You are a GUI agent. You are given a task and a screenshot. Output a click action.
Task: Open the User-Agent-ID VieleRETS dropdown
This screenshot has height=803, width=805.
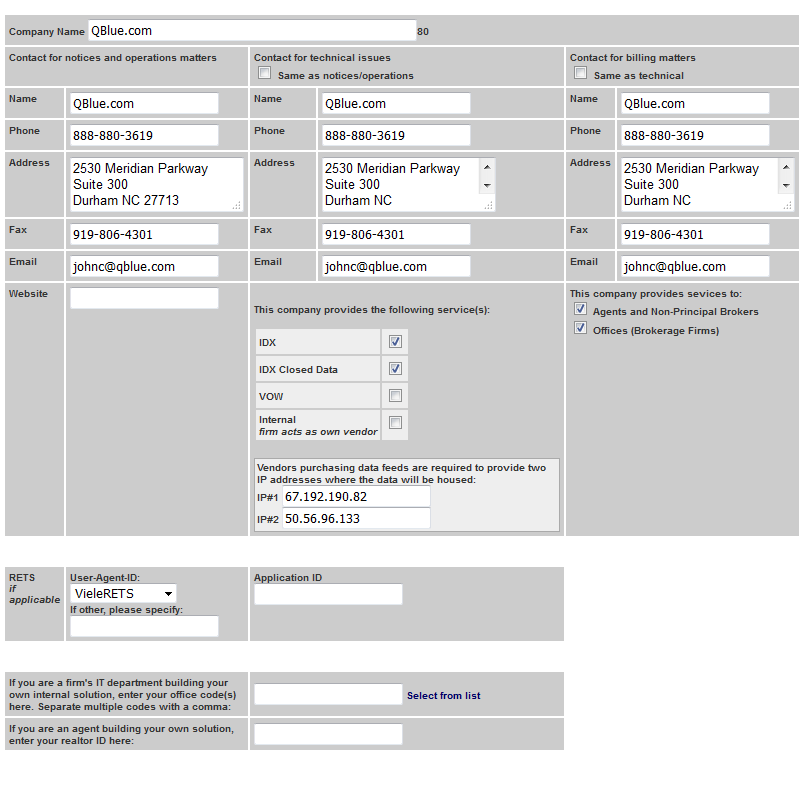(x=123, y=594)
